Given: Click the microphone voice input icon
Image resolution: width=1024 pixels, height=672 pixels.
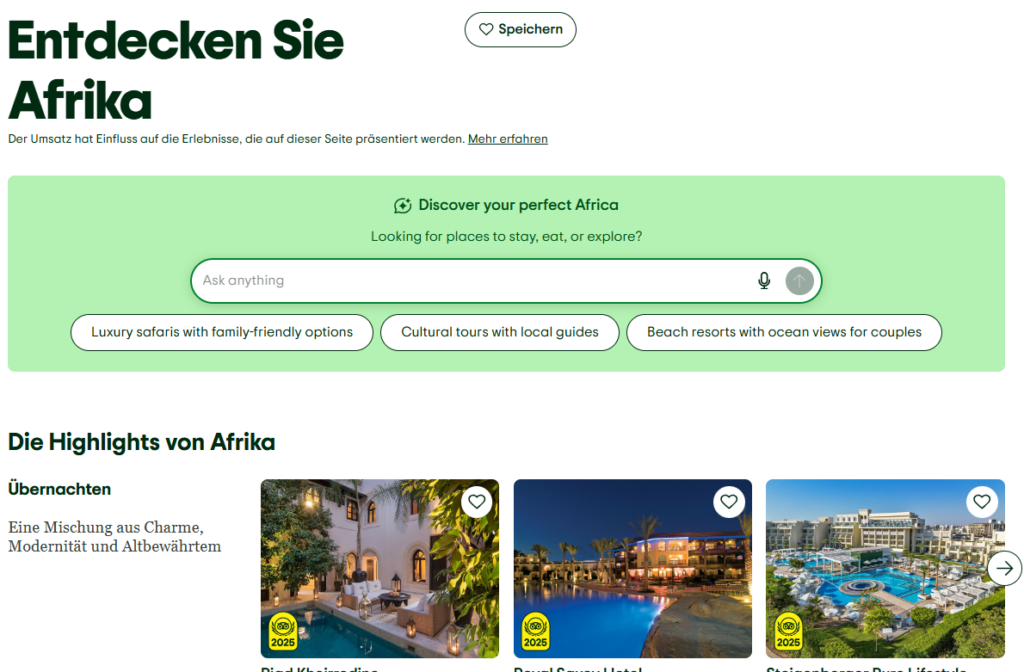Looking at the screenshot, I should 763,281.
